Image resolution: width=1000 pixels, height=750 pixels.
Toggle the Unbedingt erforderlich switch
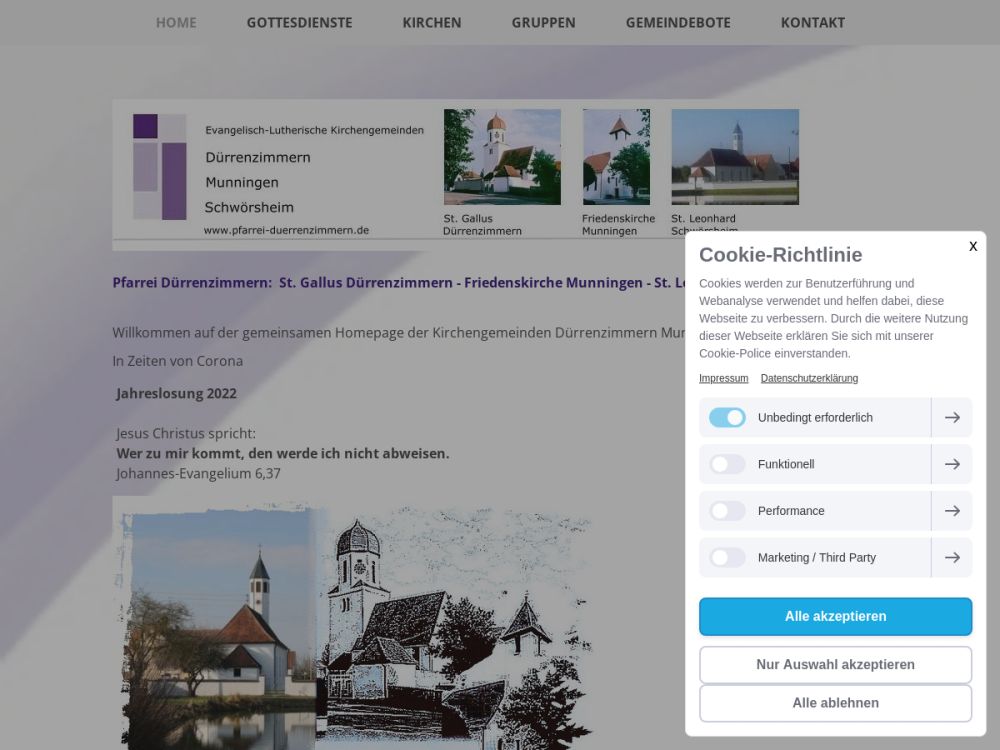click(727, 417)
